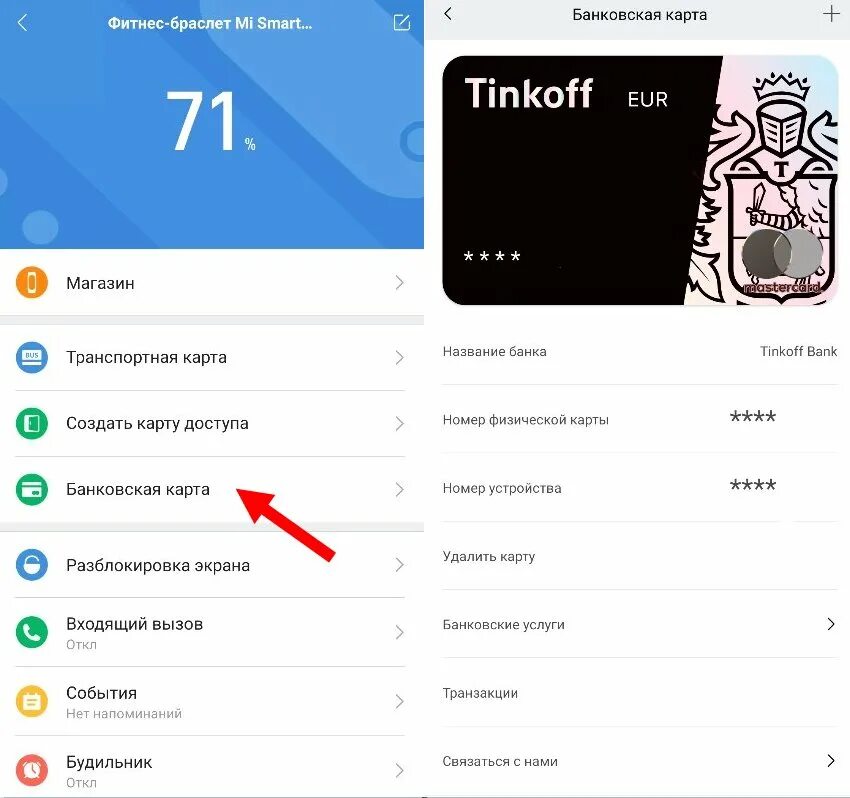Open the Разблокировка экрана menu item
The image size is (850, 798).
point(212,565)
